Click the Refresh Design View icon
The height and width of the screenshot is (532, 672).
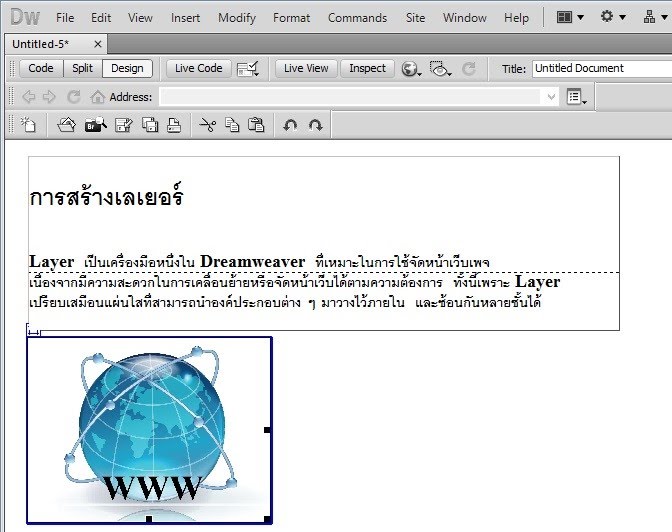(x=469, y=69)
